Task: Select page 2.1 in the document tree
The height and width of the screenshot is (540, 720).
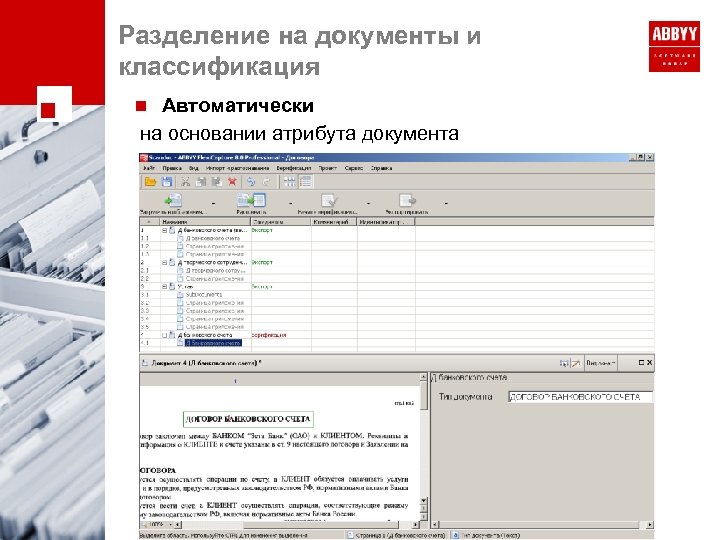Action: [x=215, y=270]
